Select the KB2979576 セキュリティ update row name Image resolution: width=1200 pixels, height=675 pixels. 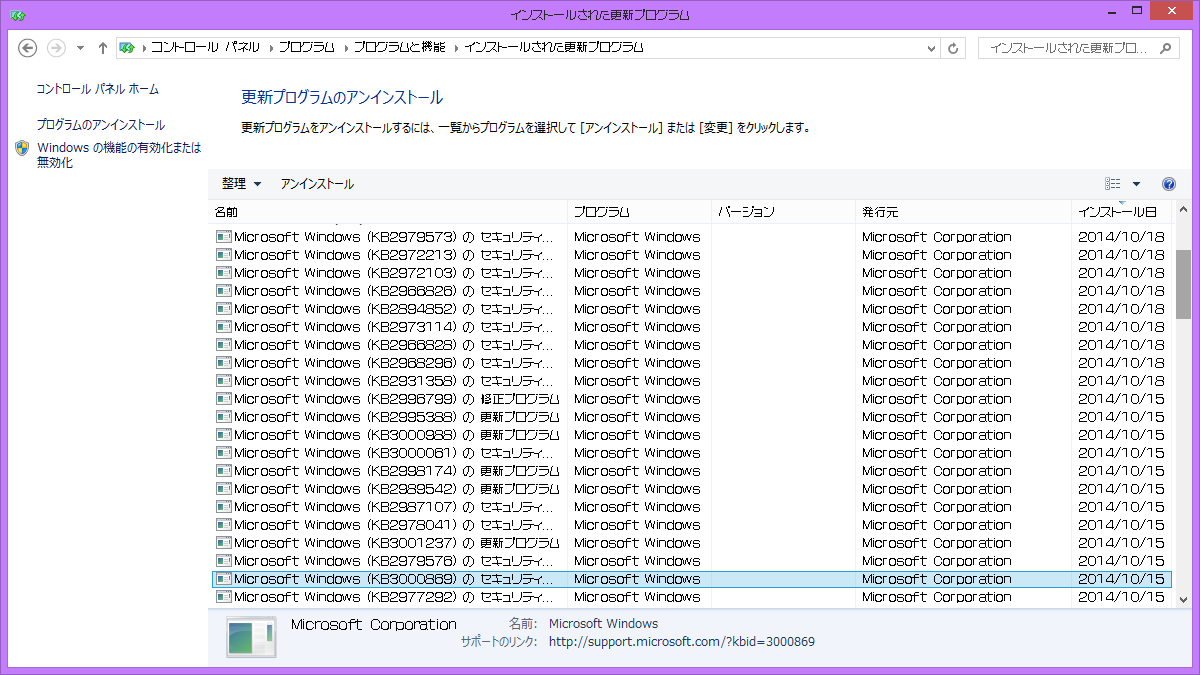[393, 561]
